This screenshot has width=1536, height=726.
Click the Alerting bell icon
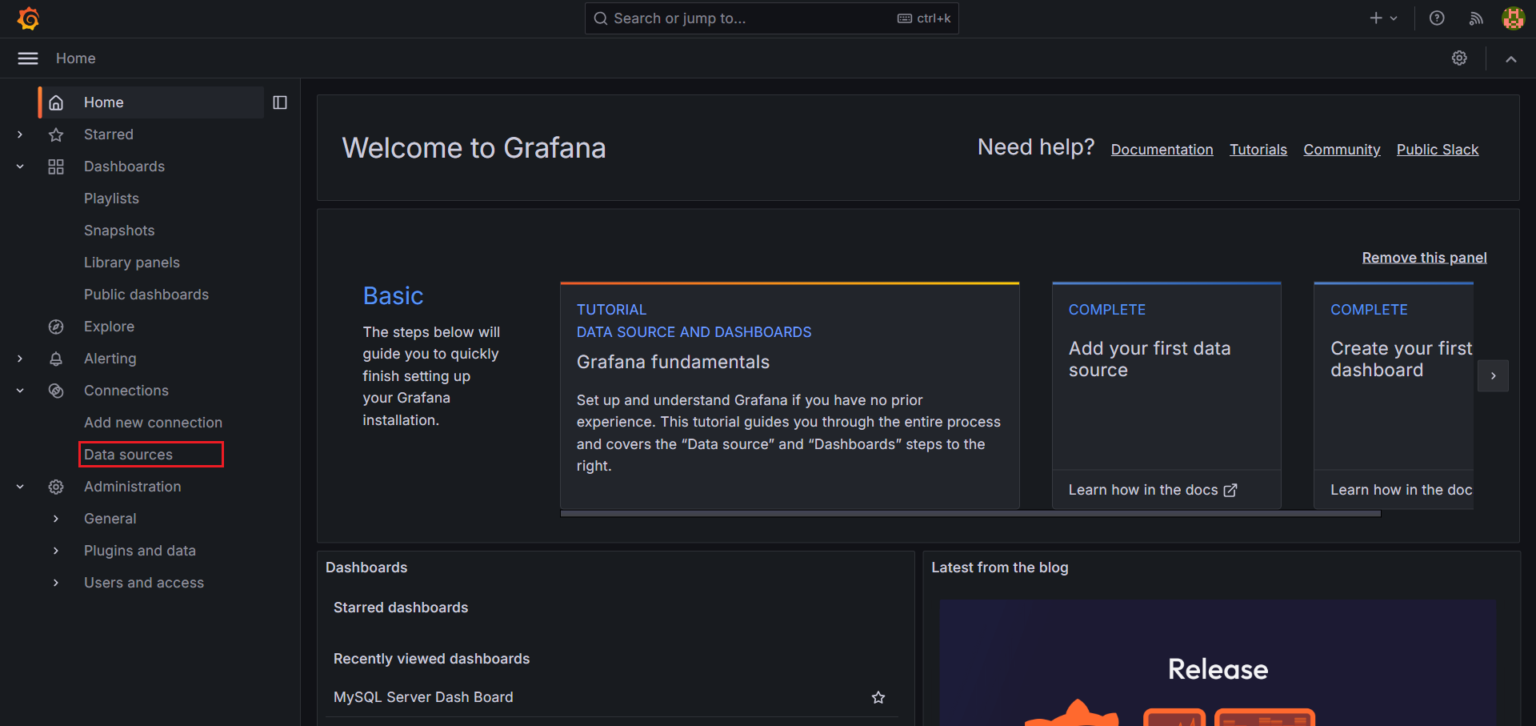(x=56, y=358)
